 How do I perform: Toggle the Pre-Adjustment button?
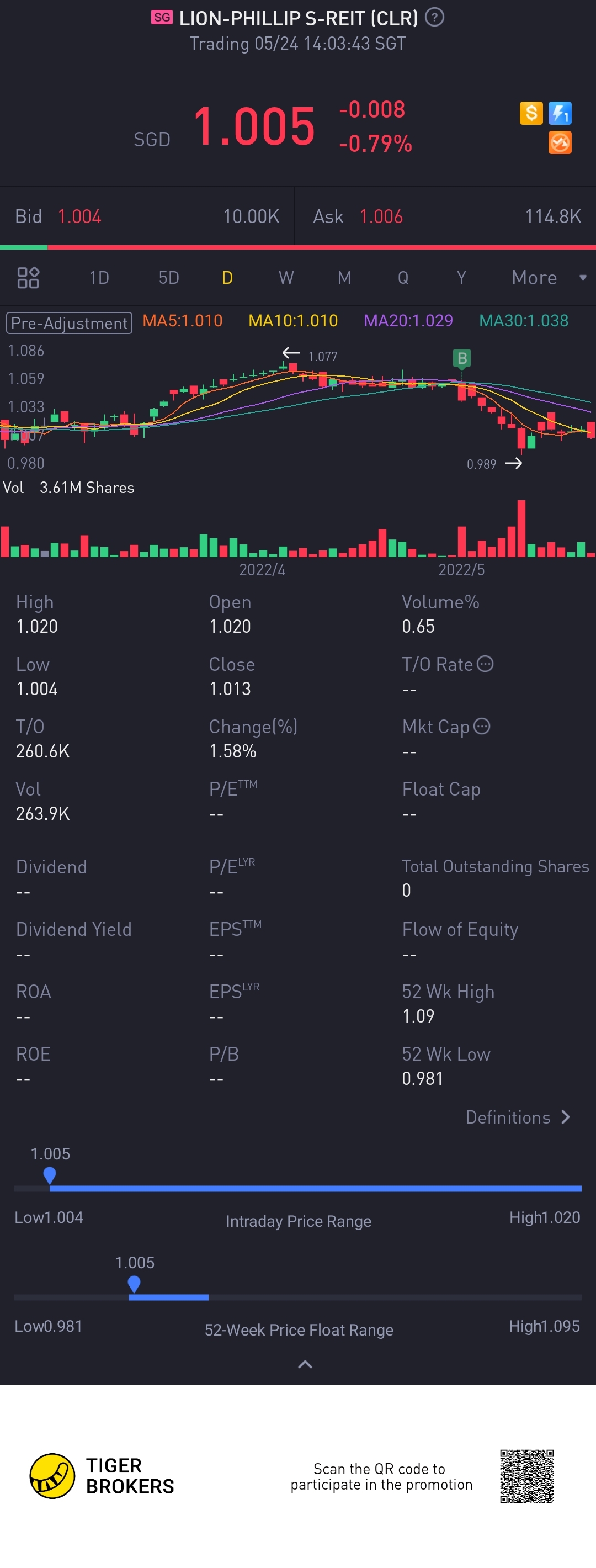click(x=69, y=322)
